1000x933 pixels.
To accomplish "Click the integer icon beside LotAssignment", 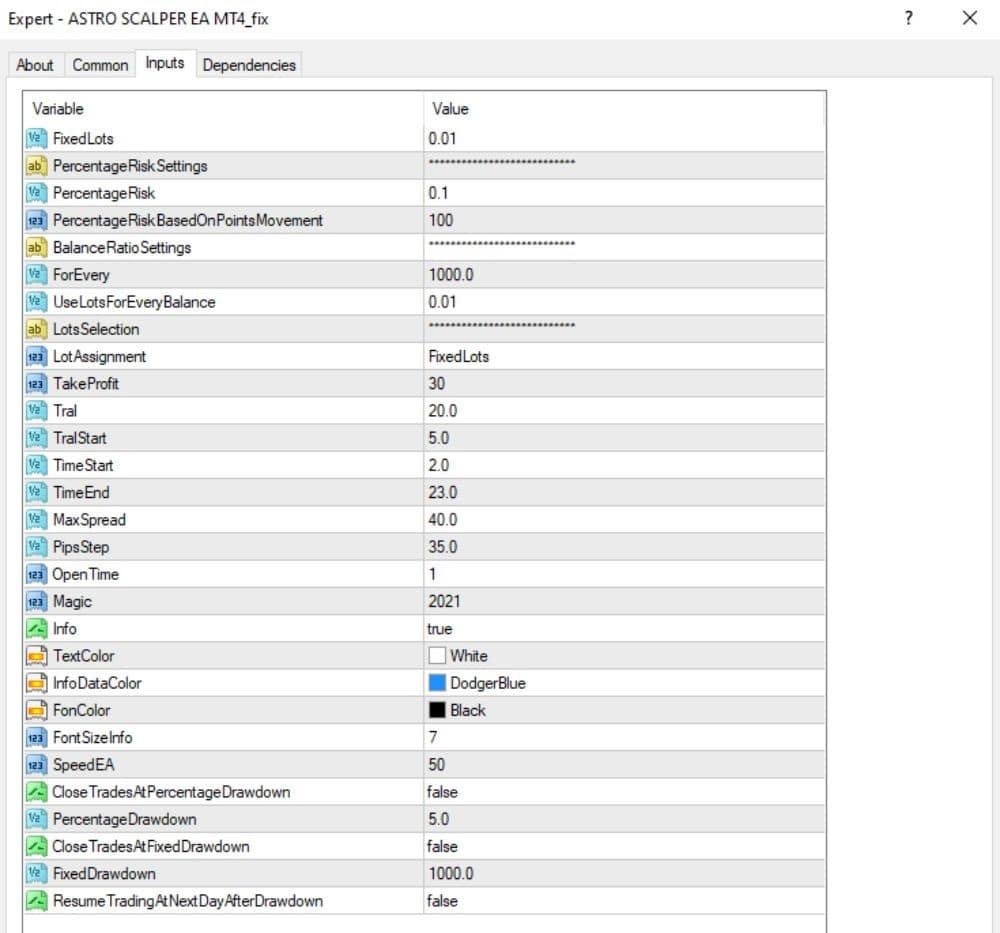I will point(36,356).
